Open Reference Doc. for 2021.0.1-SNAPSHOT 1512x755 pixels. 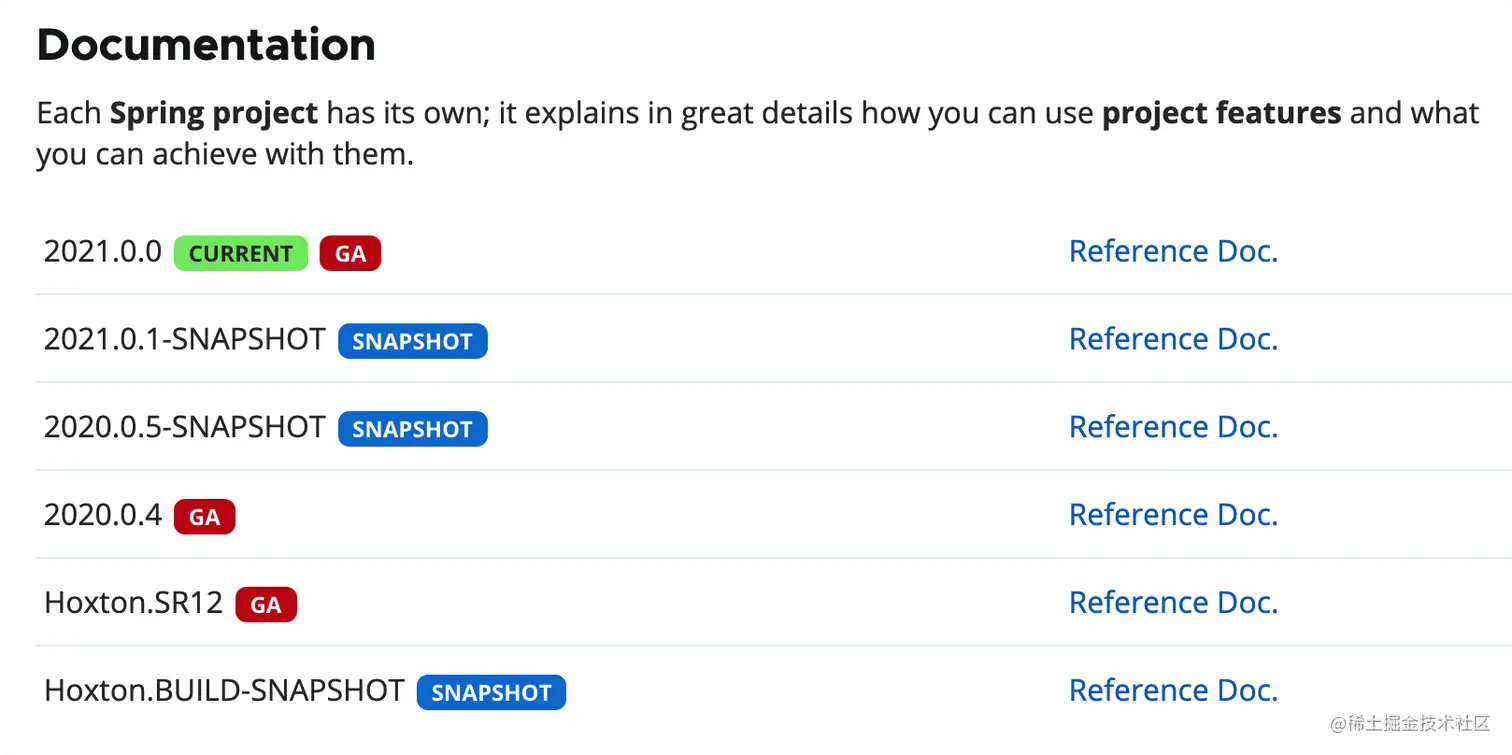click(1173, 339)
